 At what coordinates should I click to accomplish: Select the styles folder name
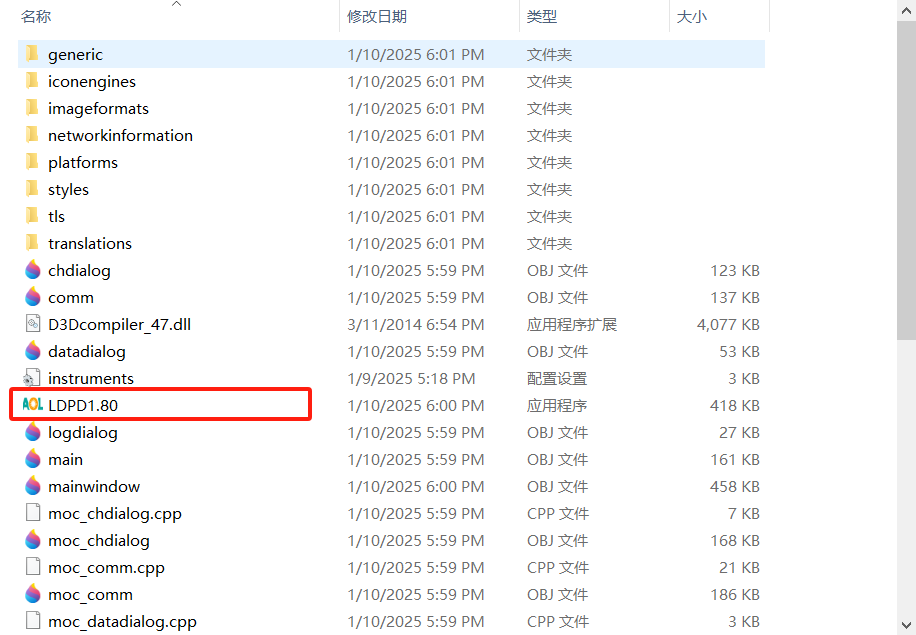[68, 189]
